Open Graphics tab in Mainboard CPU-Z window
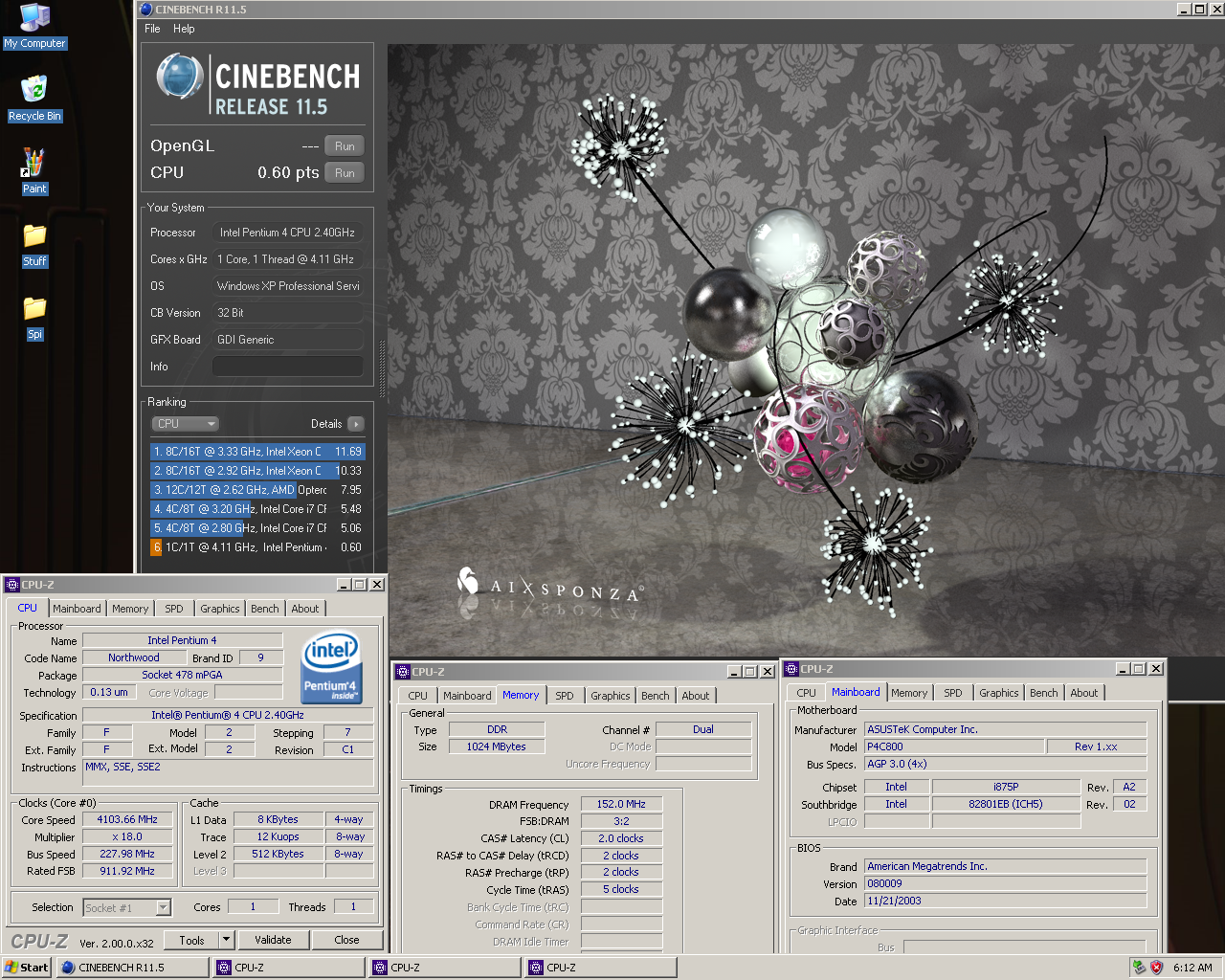This screenshot has height=980, width=1225. tap(999, 693)
